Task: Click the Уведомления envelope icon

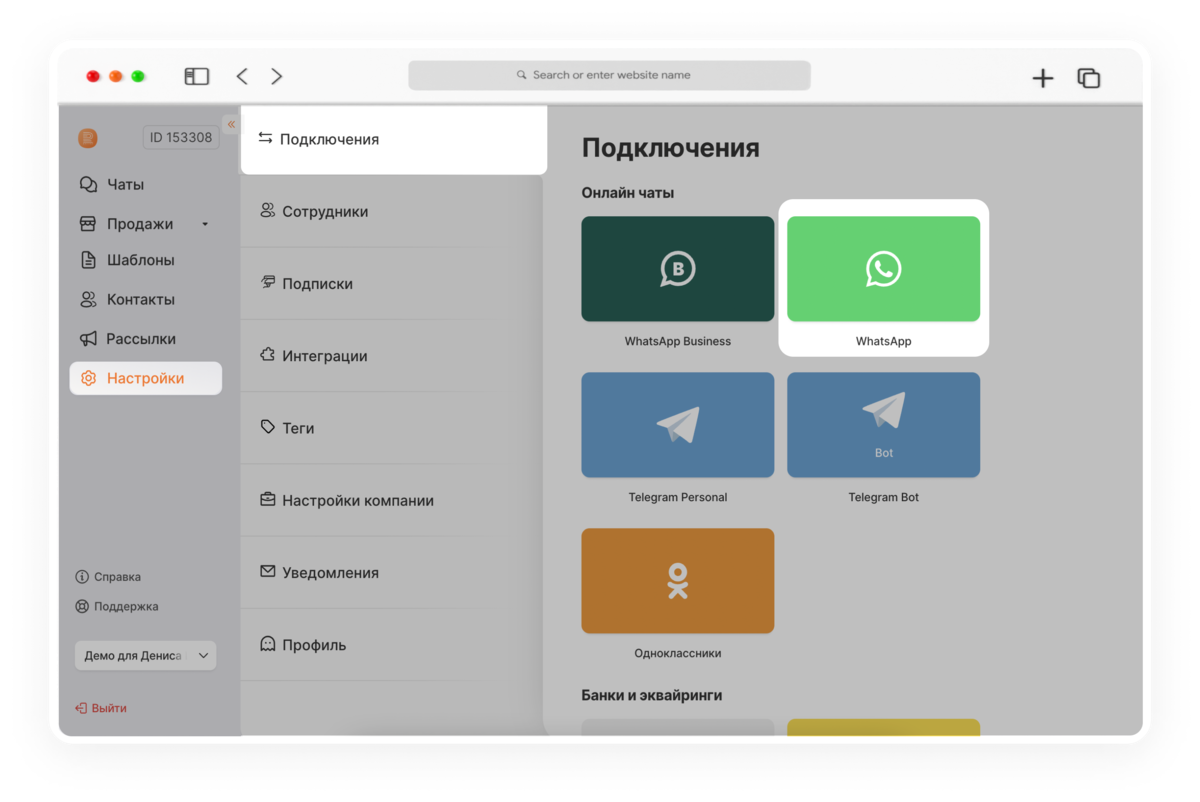Action: point(267,571)
